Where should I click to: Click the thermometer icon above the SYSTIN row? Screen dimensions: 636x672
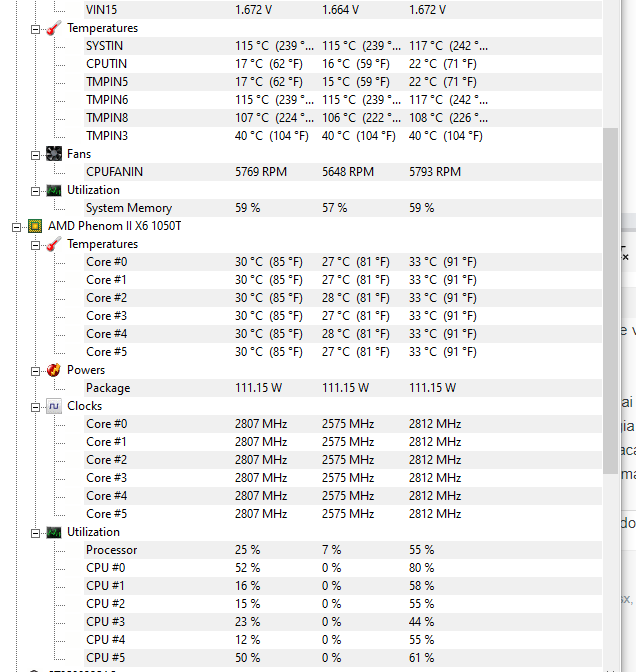(x=54, y=28)
